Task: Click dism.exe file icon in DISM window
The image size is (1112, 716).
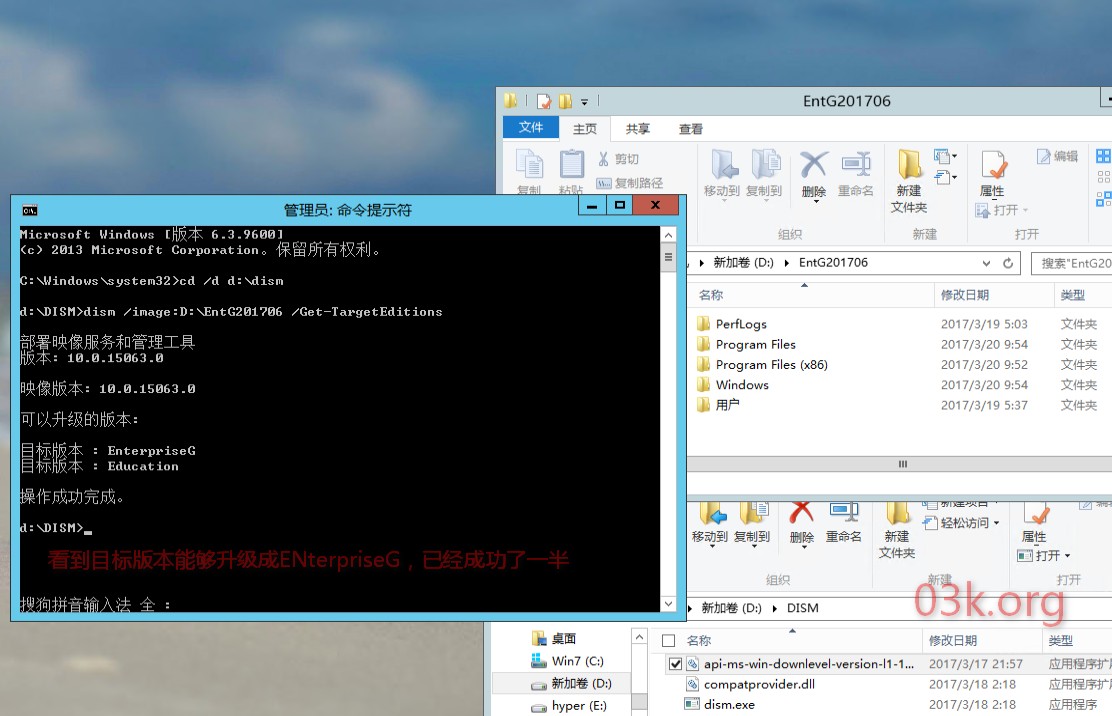Action: tap(691, 704)
